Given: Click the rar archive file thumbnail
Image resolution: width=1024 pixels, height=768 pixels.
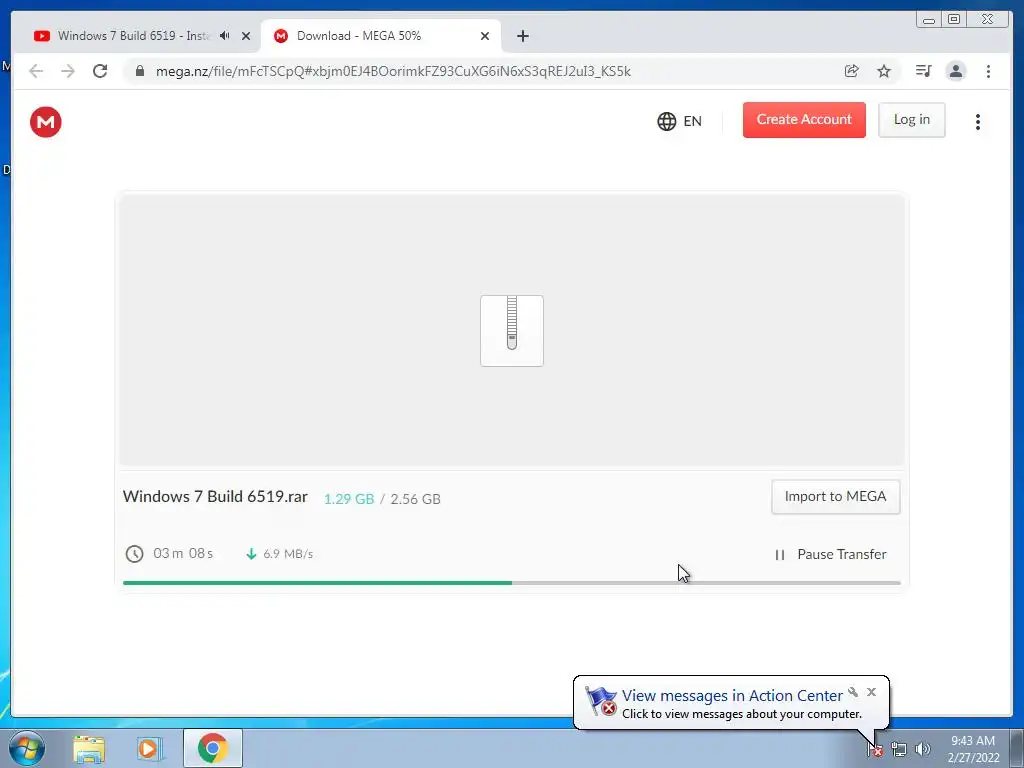Looking at the screenshot, I should click(x=512, y=330).
